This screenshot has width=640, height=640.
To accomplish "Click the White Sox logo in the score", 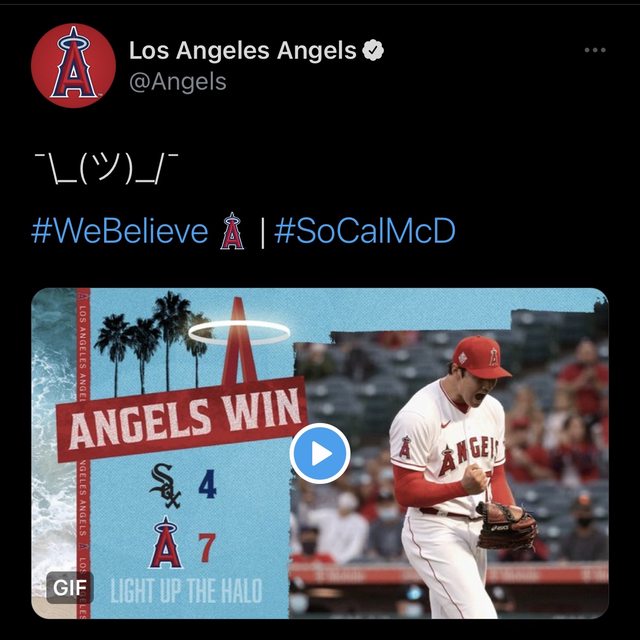I will point(167,484).
